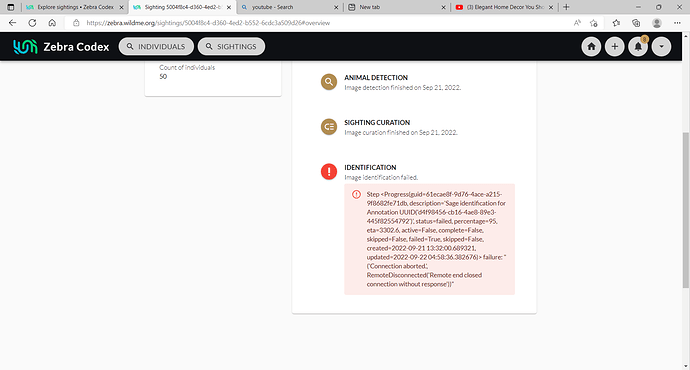Image resolution: width=690 pixels, height=370 pixels.
Task: Click the error alert icon in message box
Action: (x=356, y=194)
